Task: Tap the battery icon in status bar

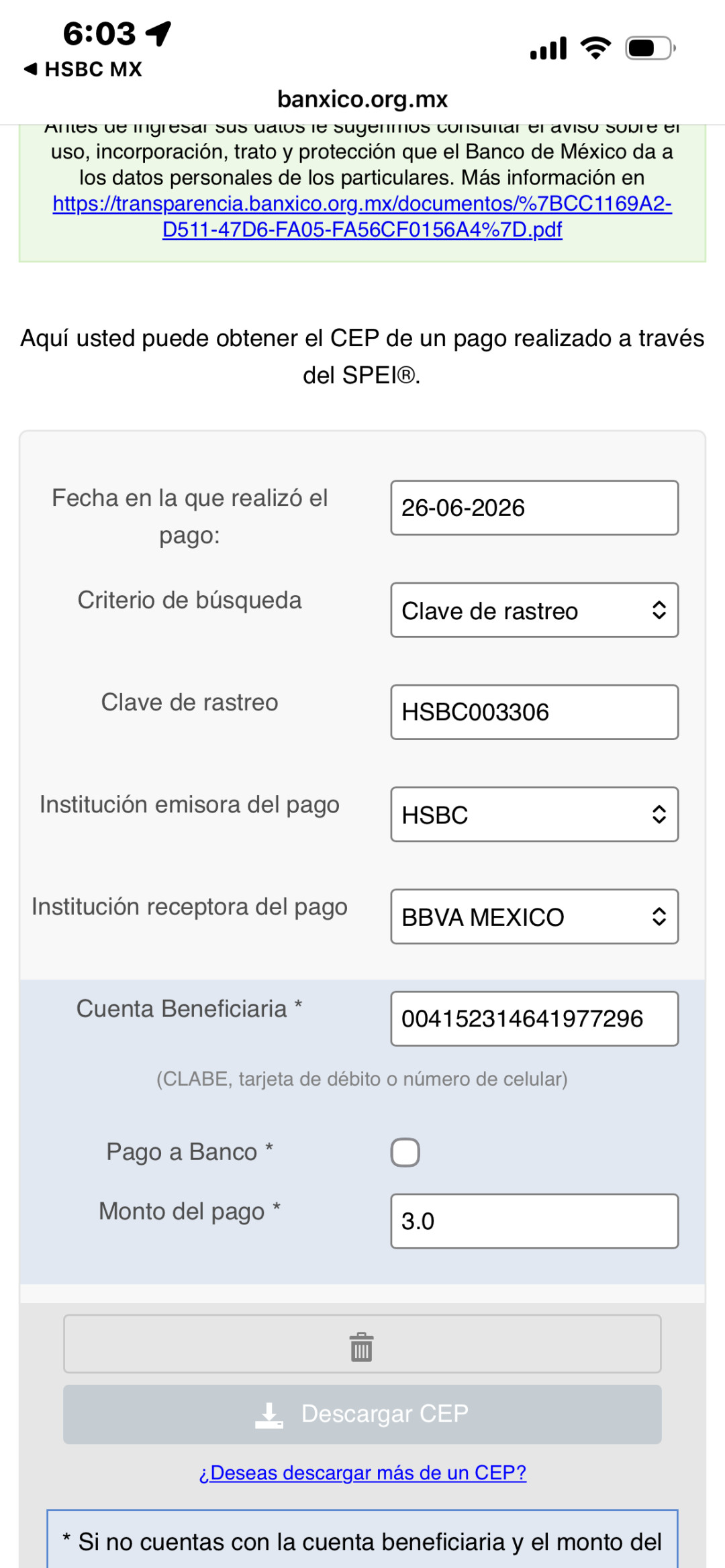Action: pos(650,48)
